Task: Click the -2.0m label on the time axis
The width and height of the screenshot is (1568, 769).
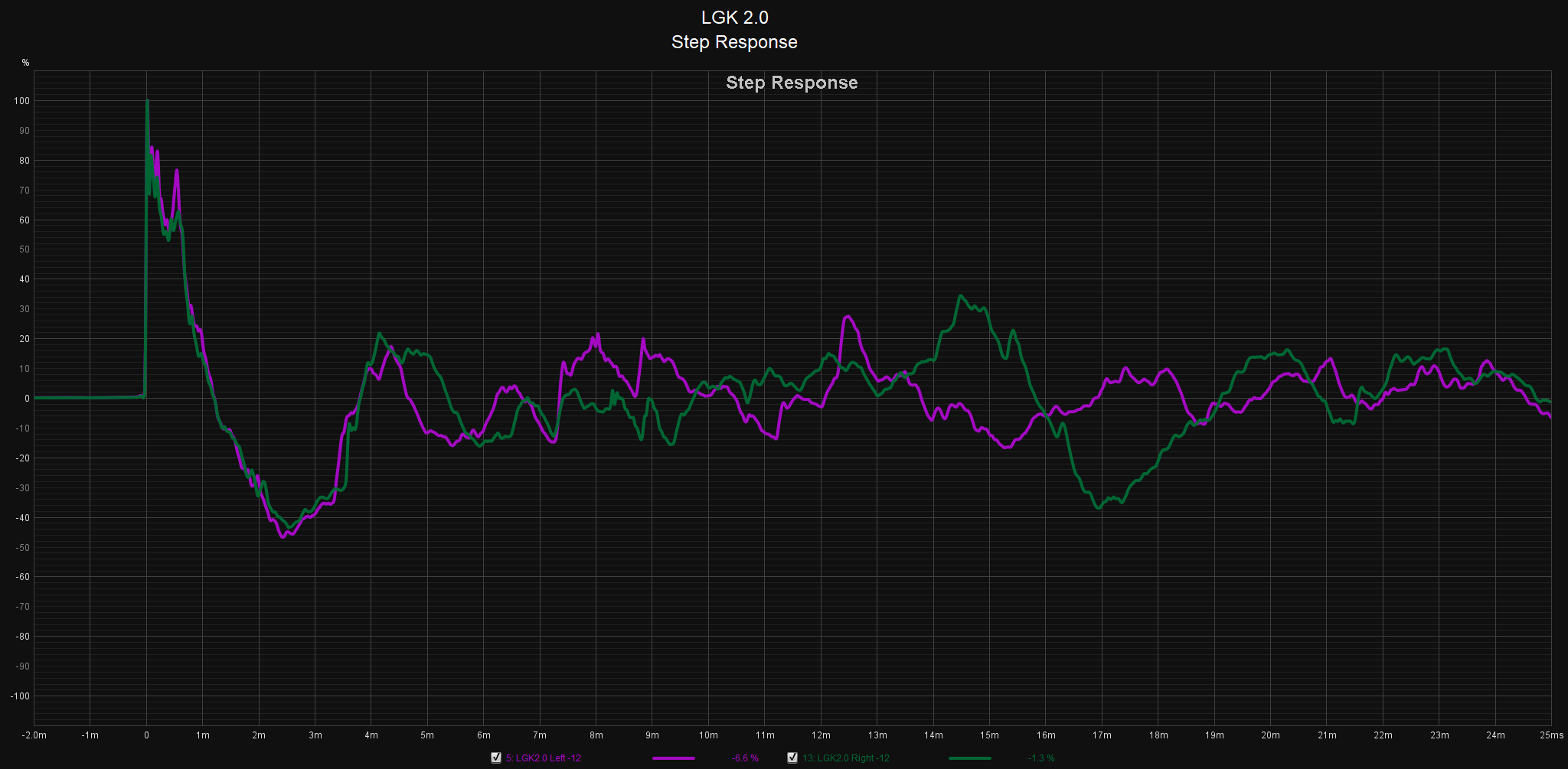Action: click(x=34, y=735)
